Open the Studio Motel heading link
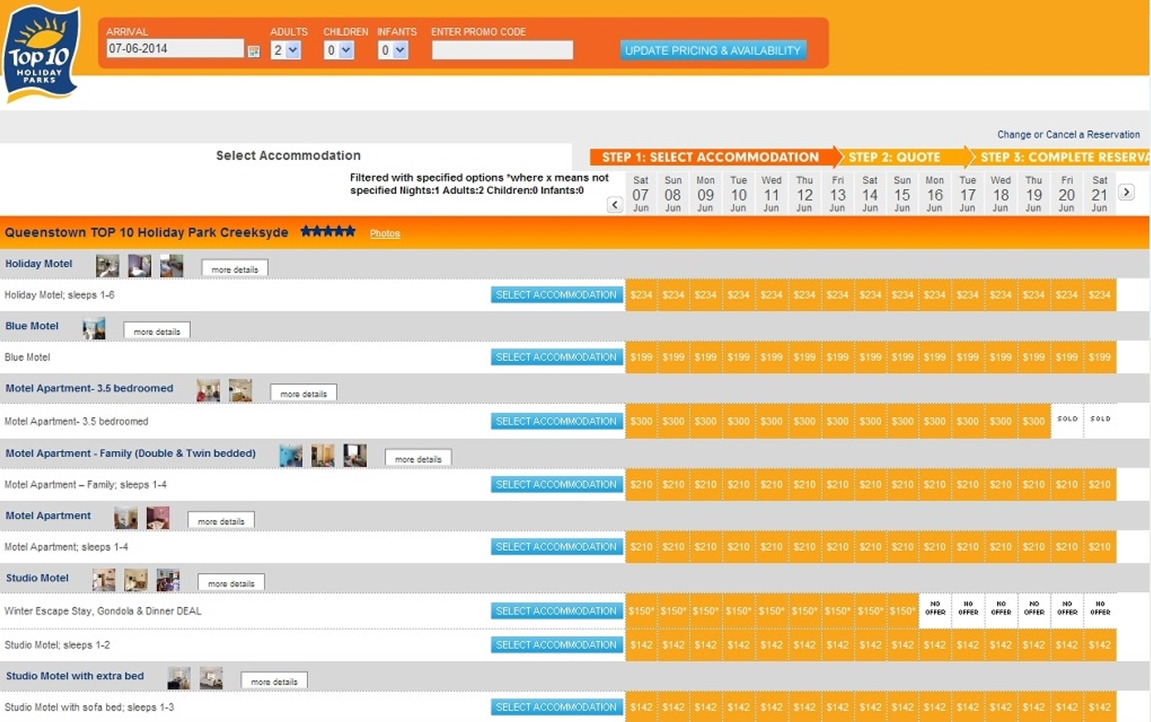This screenshot has height=722, width=1151. click(x=37, y=577)
